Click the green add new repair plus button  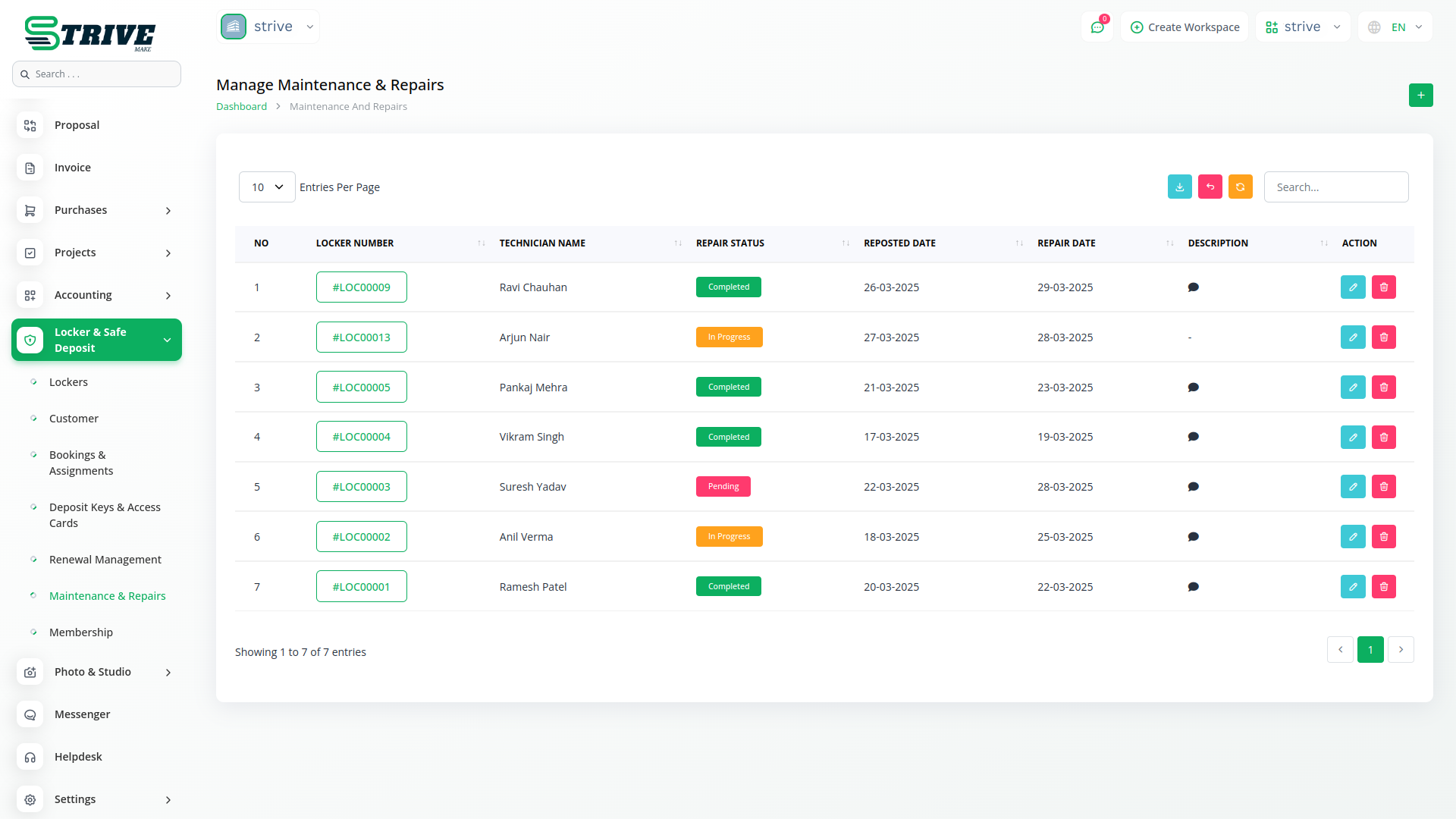point(1420,96)
